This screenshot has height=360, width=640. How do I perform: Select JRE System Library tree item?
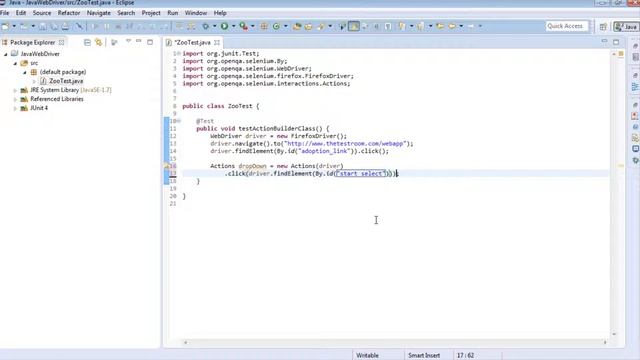[x=70, y=90]
